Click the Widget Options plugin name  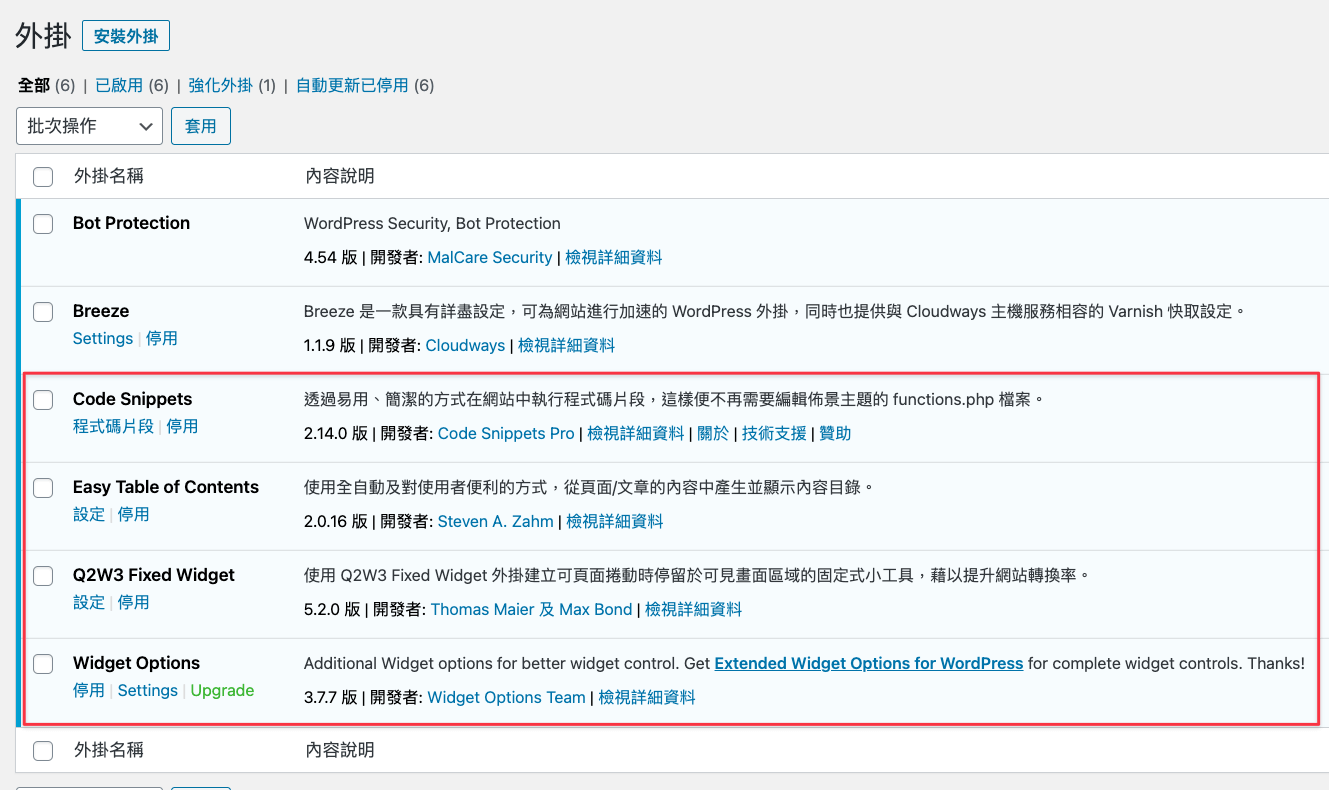(x=136, y=663)
